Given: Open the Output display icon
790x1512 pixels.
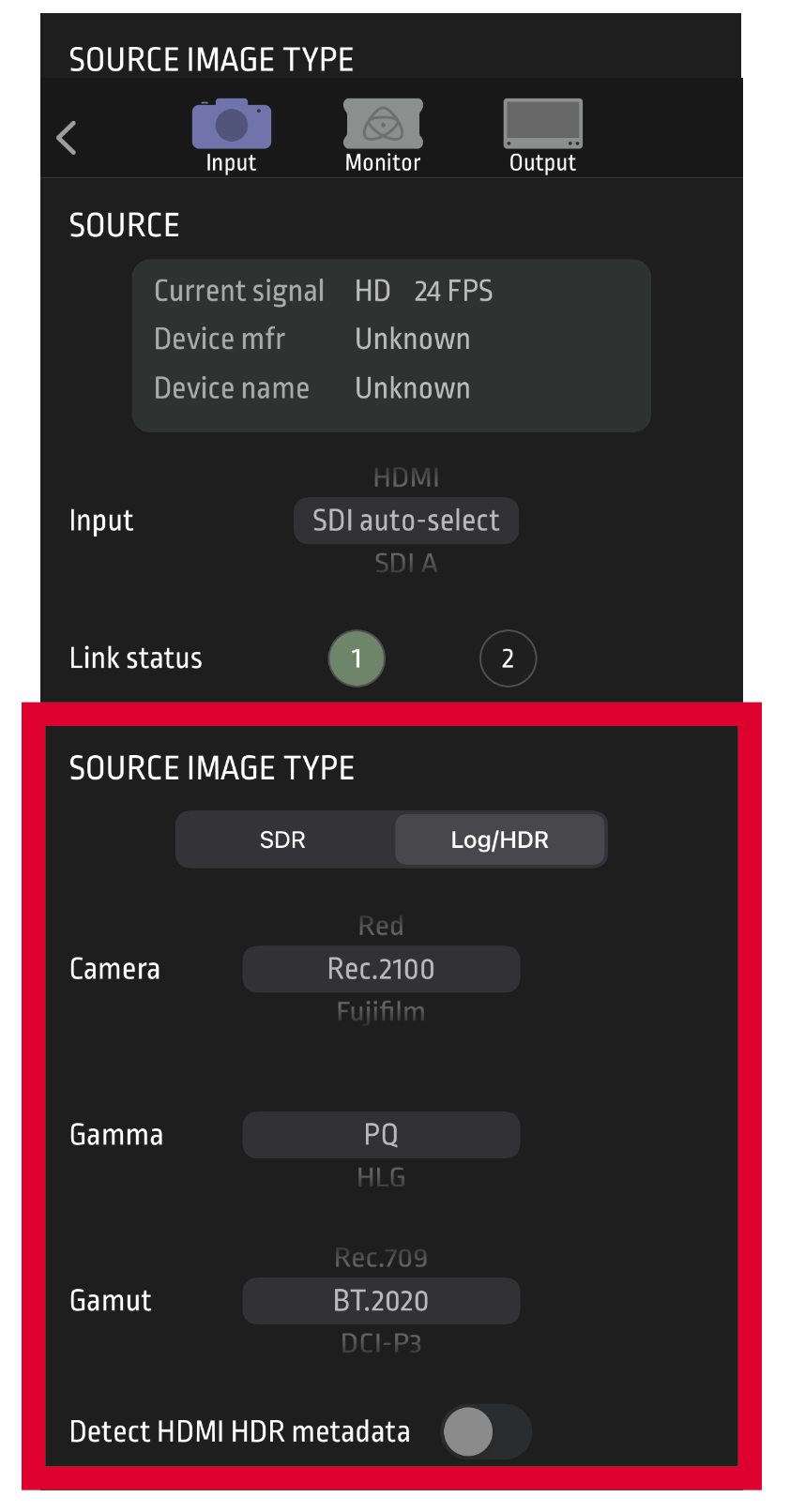Looking at the screenshot, I should (x=542, y=124).
